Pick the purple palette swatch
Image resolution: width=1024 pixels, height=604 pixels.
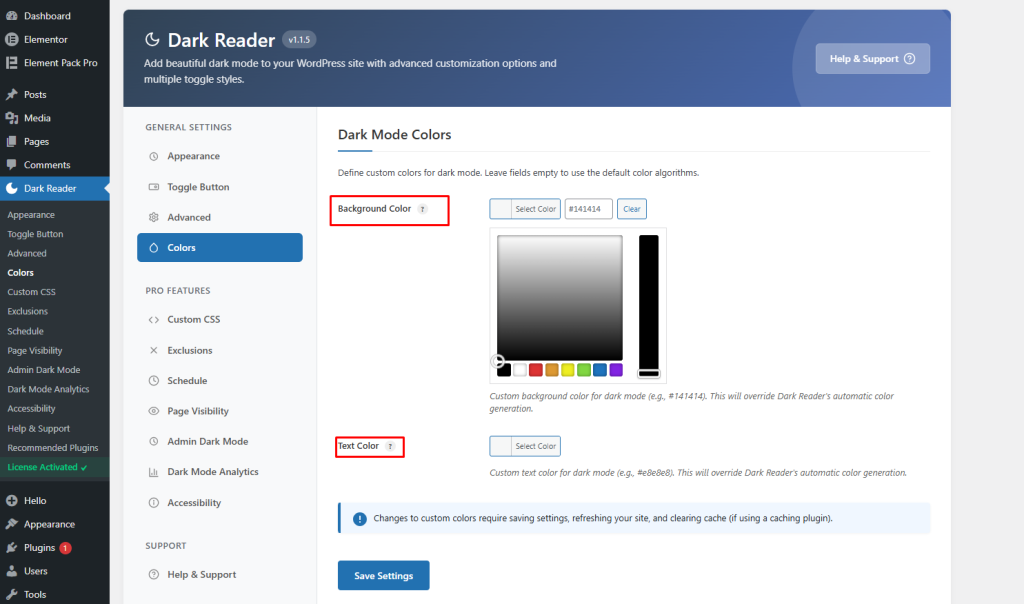click(x=616, y=370)
